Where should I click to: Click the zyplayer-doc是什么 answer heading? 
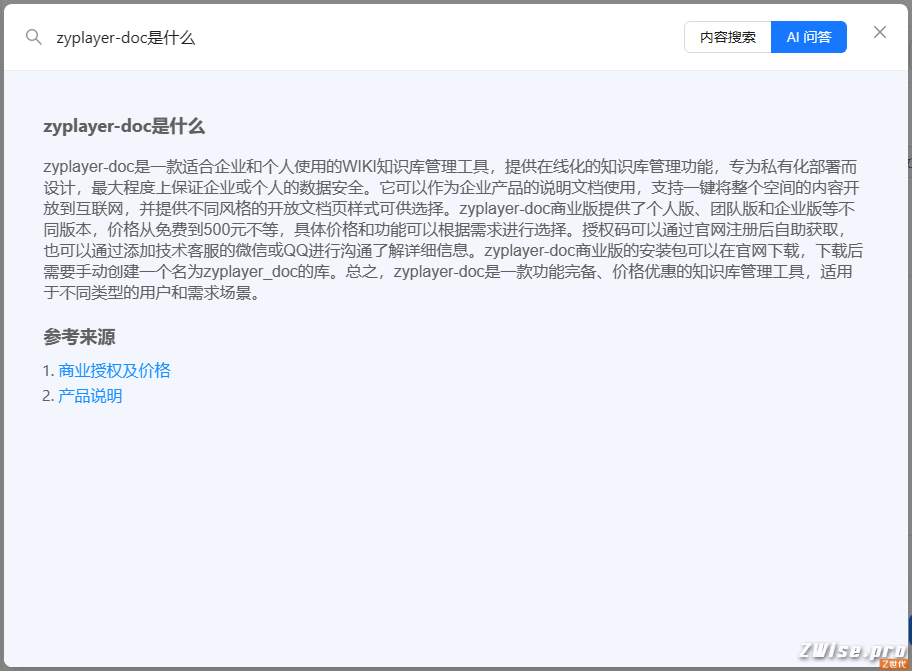click(x=124, y=126)
